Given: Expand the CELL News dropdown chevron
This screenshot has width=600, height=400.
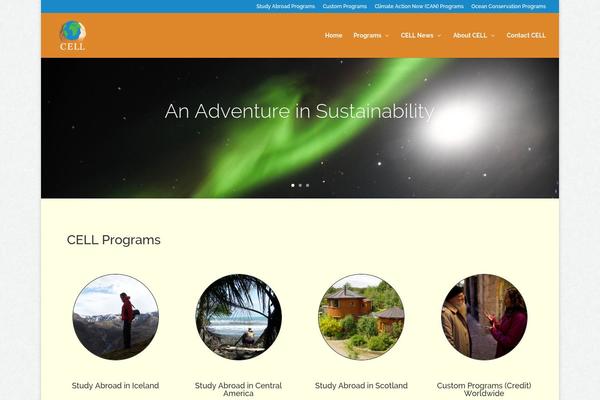Looking at the screenshot, I should [x=439, y=36].
